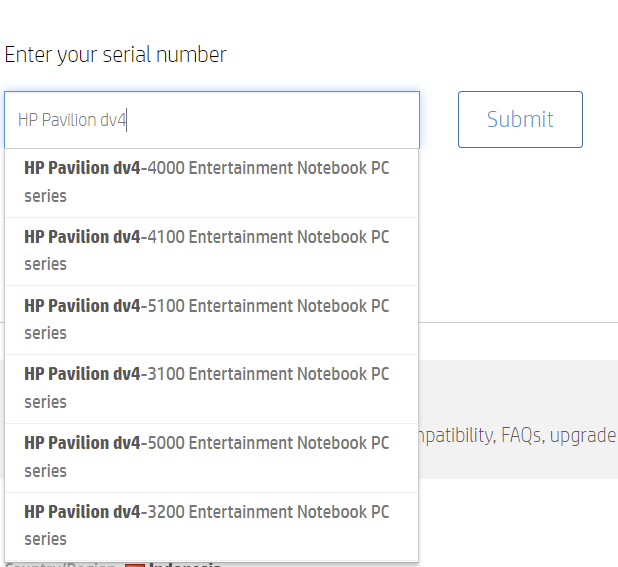This screenshot has width=618, height=567.
Task: Click the Indonesia country name
Action: click(x=186, y=565)
